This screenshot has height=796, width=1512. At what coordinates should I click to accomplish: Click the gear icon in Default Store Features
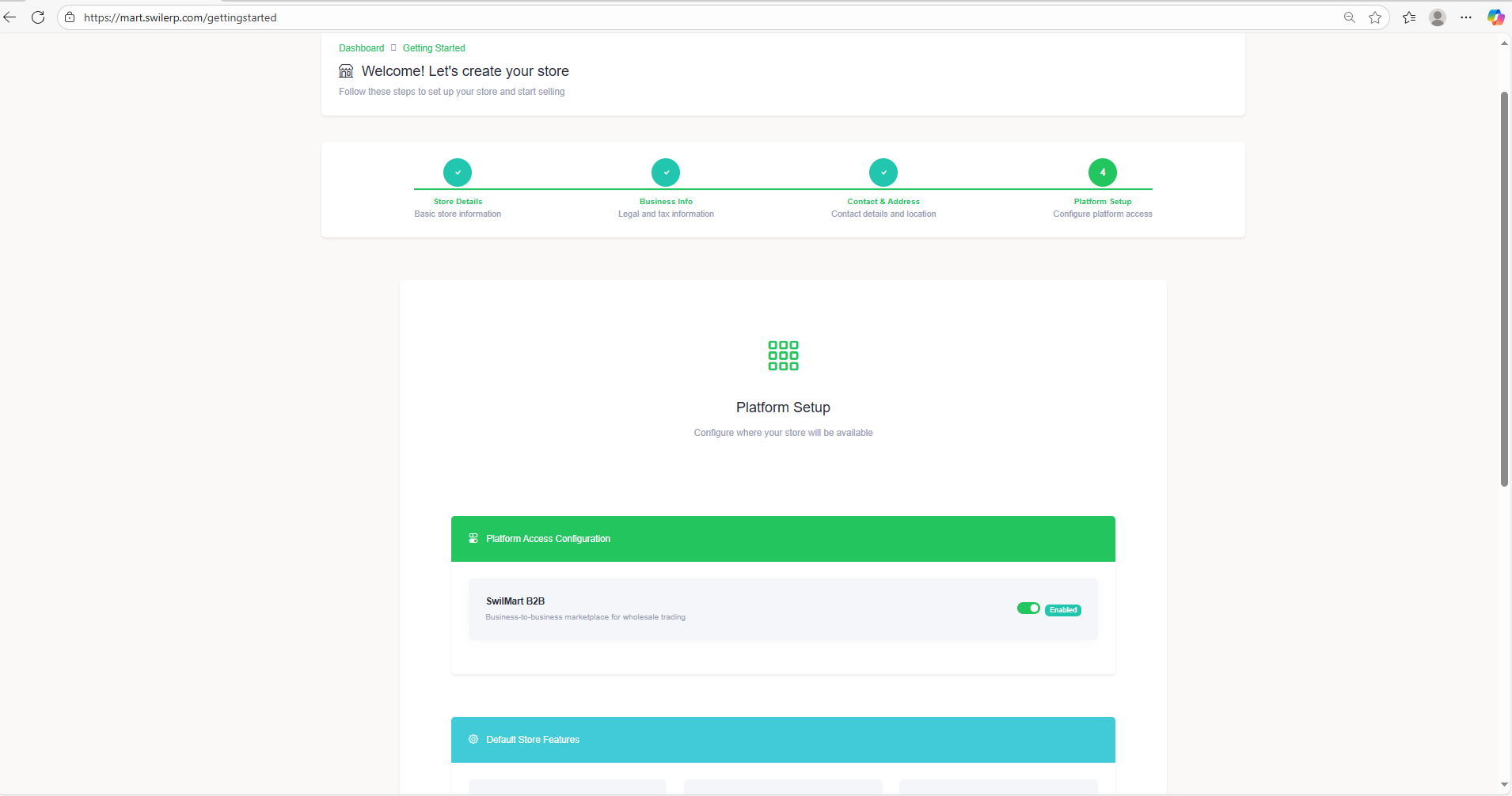pyautogui.click(x=473, y=739)
